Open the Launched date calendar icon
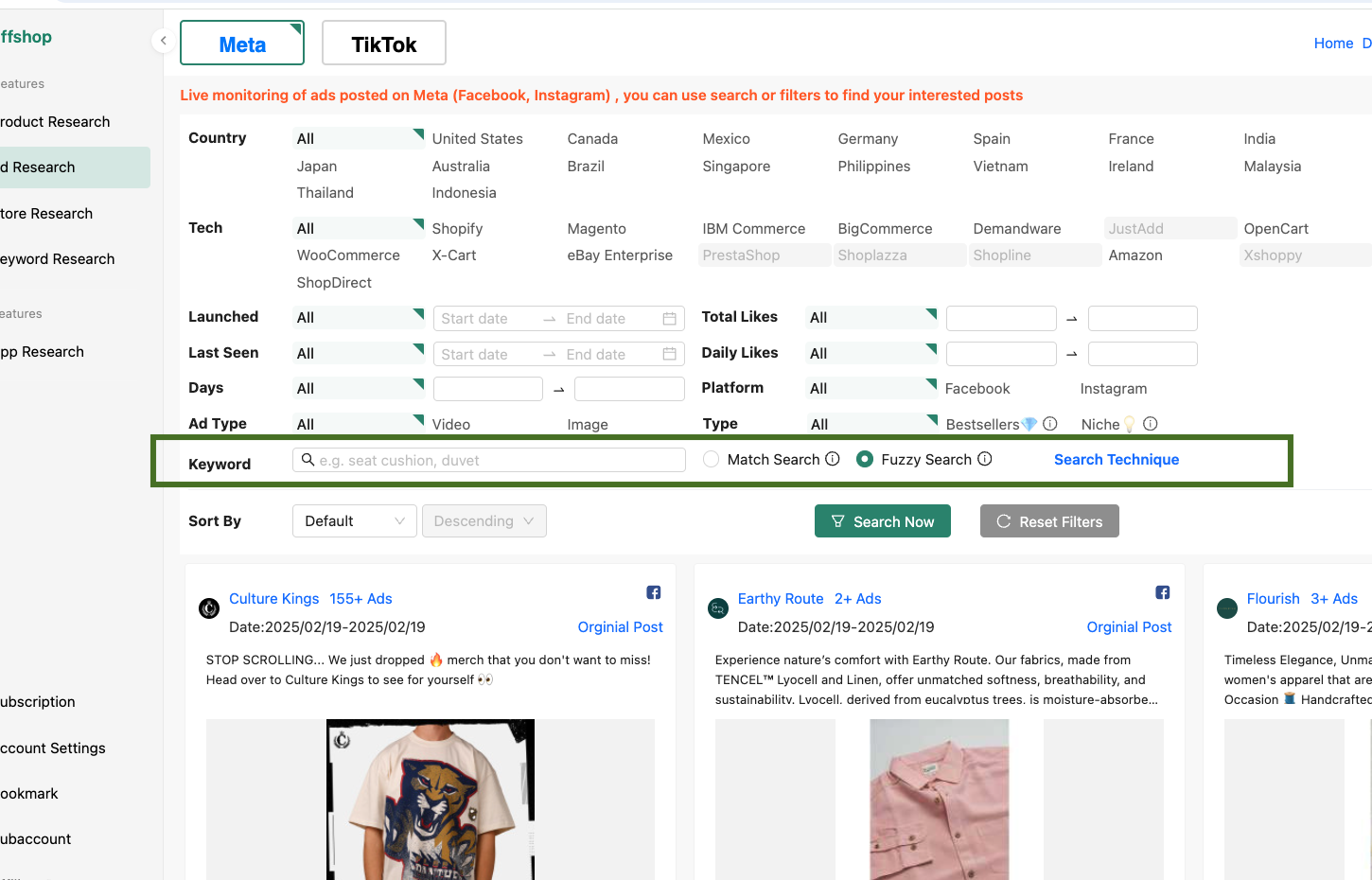 coord(669,319)
